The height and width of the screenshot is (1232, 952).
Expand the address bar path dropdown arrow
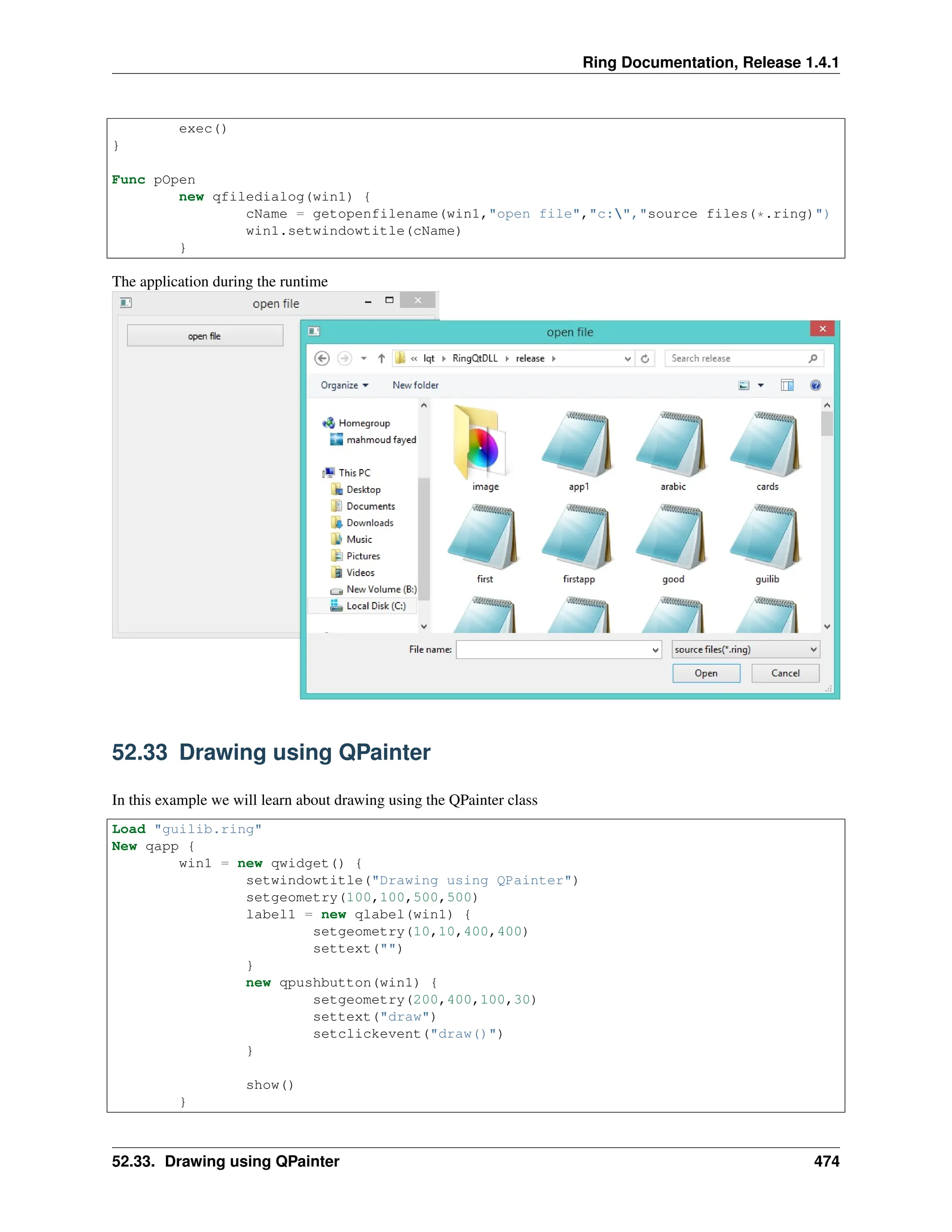tap(627, 359)
